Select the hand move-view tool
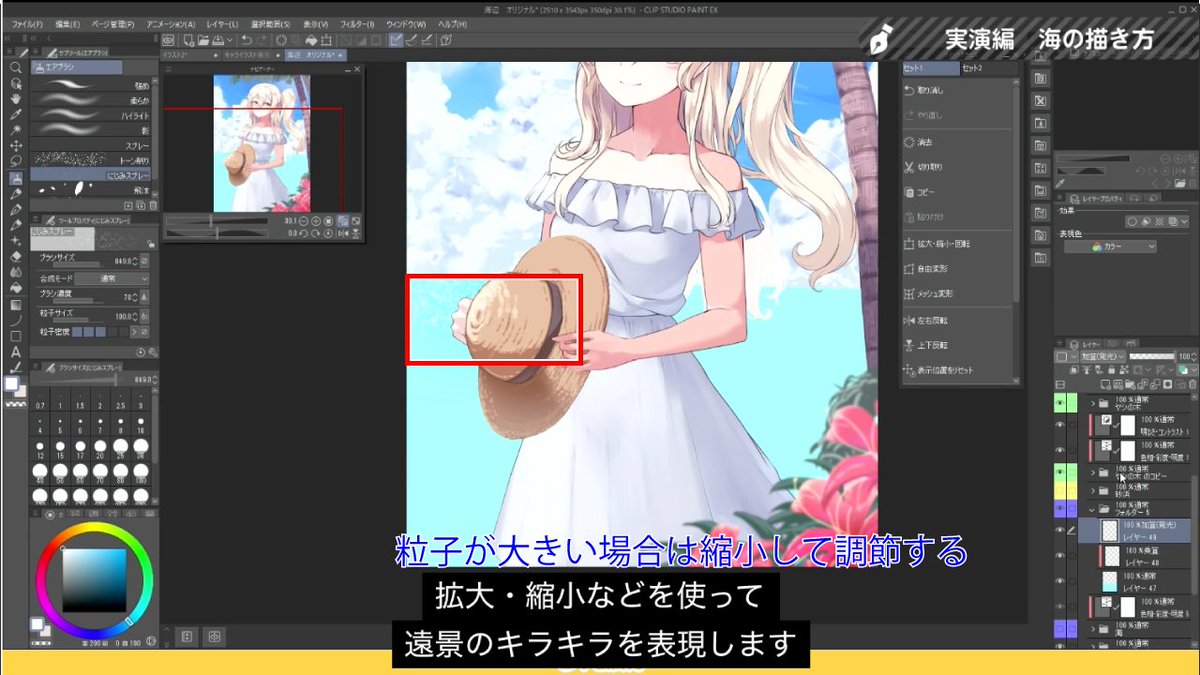1200x675 pixels. (16, 99)
